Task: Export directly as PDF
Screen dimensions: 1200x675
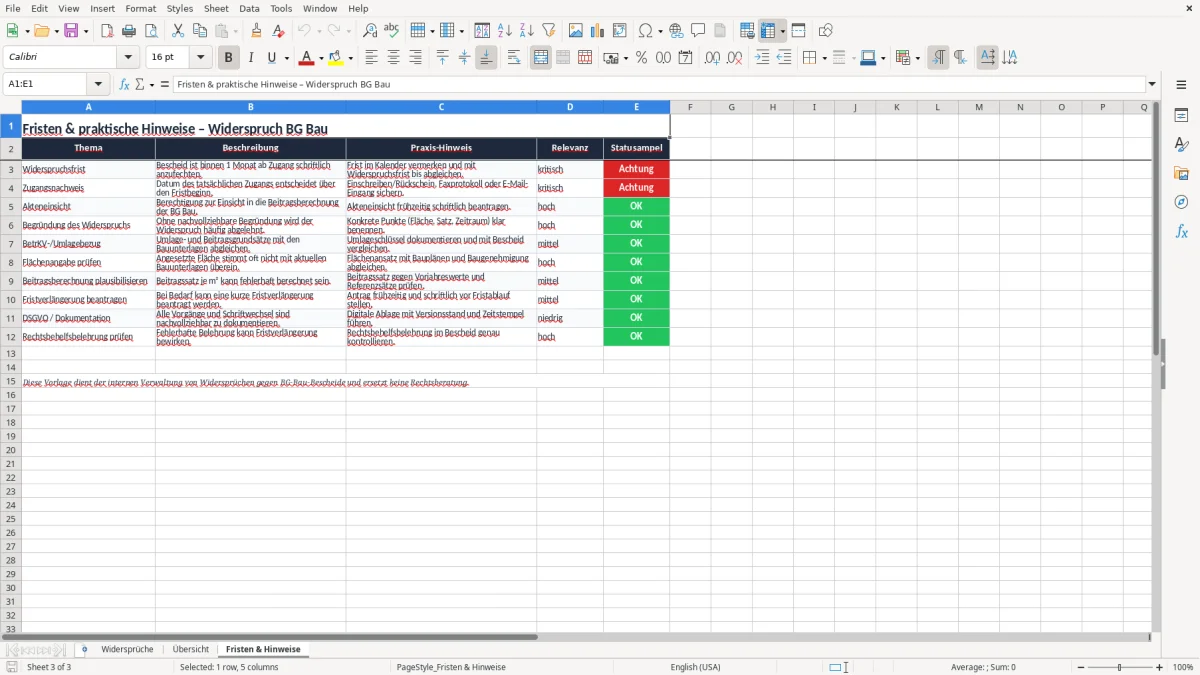Action: click(x=107, y=31)
